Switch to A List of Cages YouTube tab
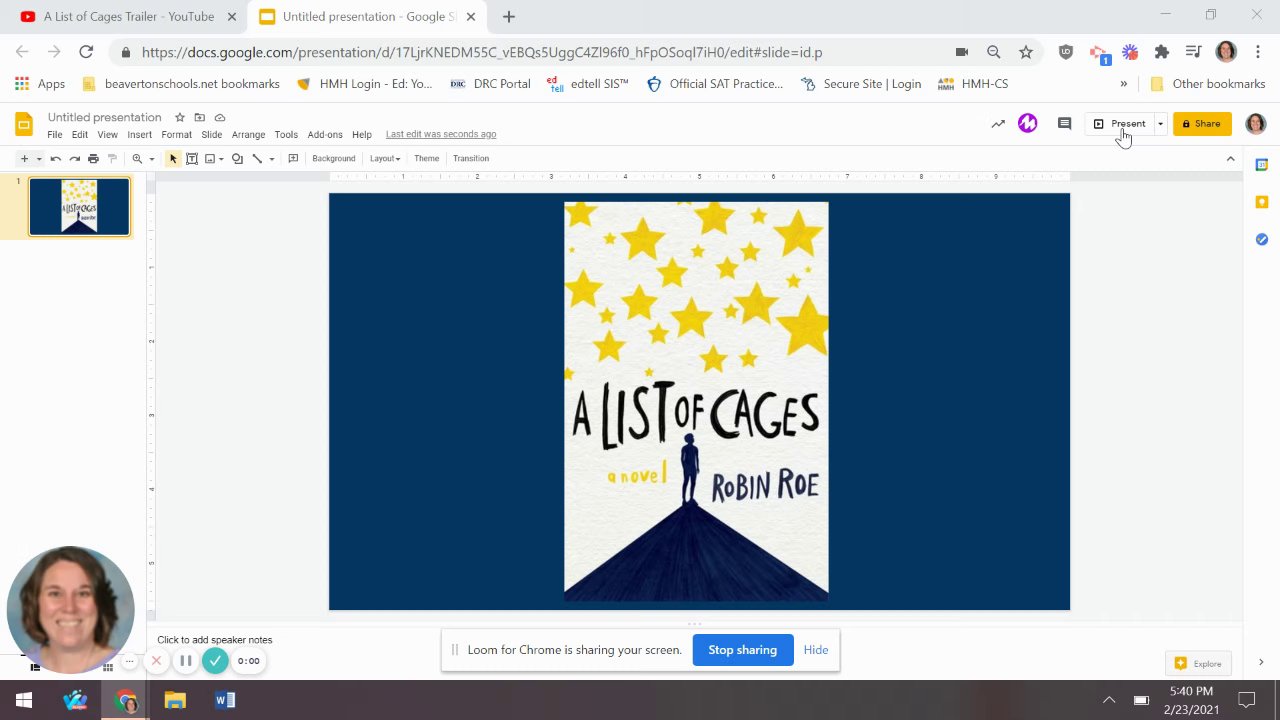Viewport: 1280px width, 720px height. pyautogui.click(x=128, y=17)
